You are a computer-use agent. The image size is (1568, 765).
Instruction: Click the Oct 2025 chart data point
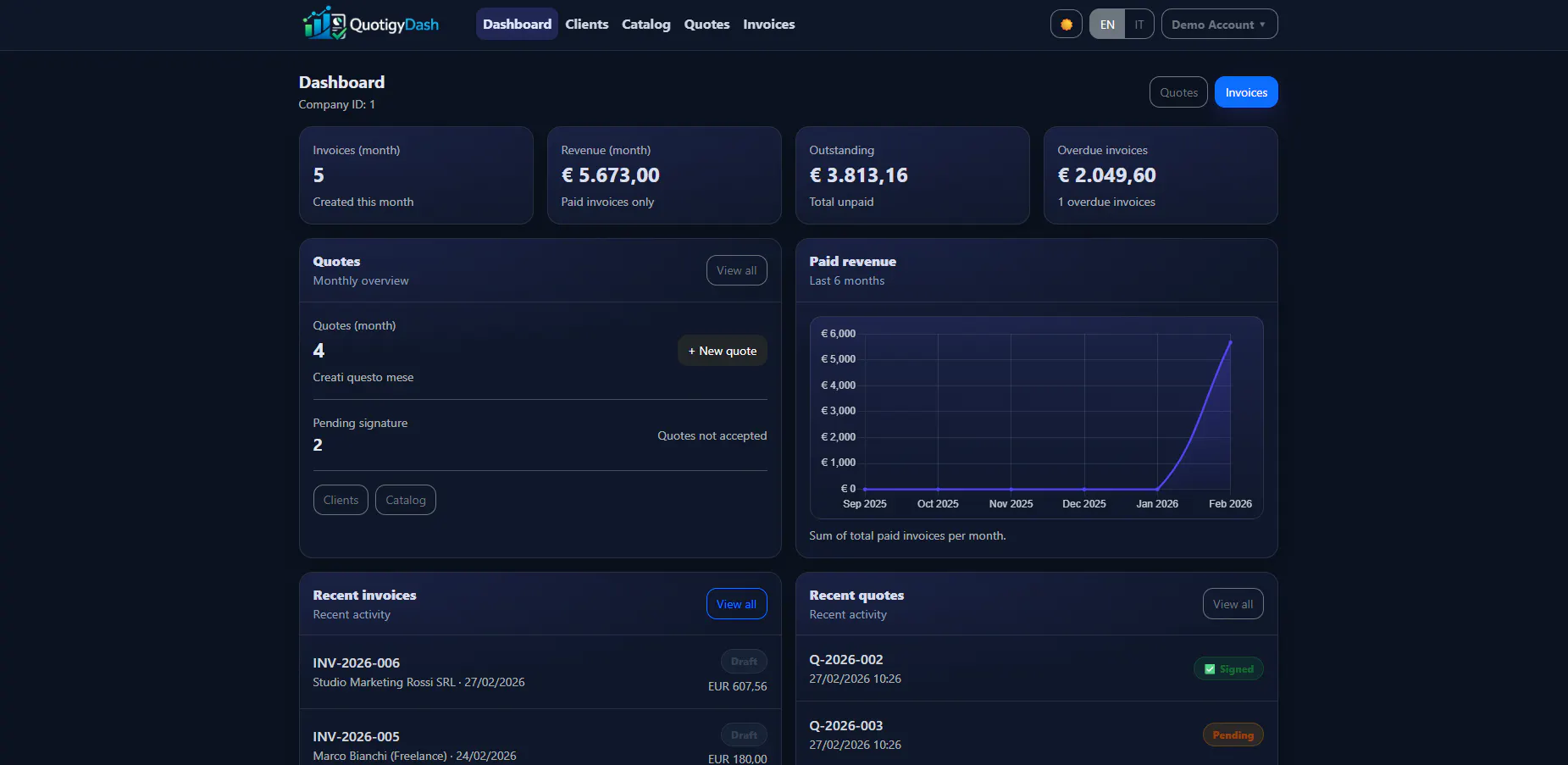point(938,489)
